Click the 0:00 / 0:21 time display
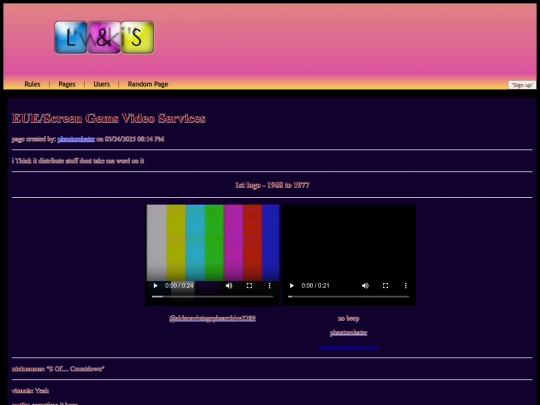Screen dimensions: 540x405 [315, 285]
